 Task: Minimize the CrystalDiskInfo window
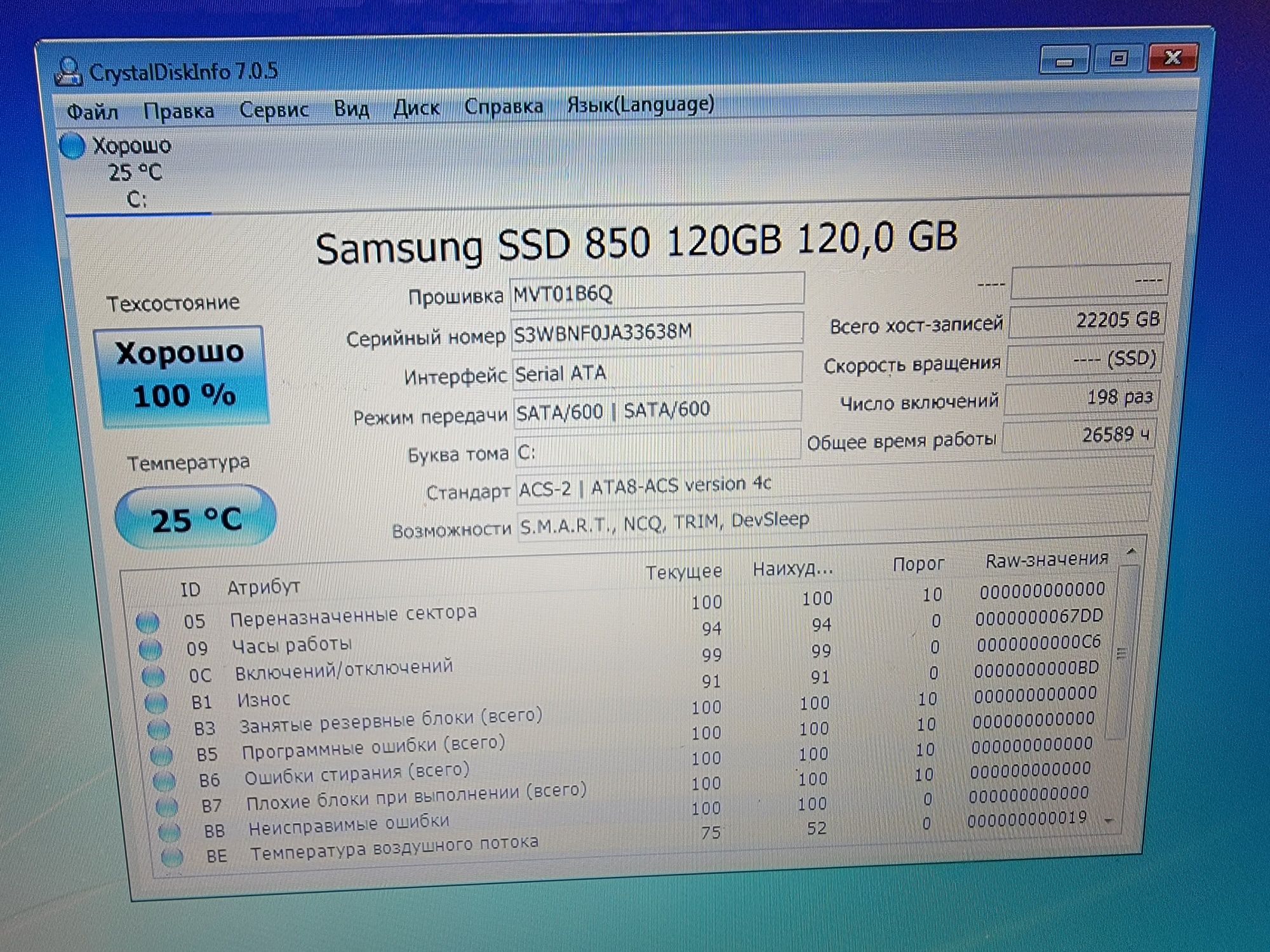pos(1065,61)
